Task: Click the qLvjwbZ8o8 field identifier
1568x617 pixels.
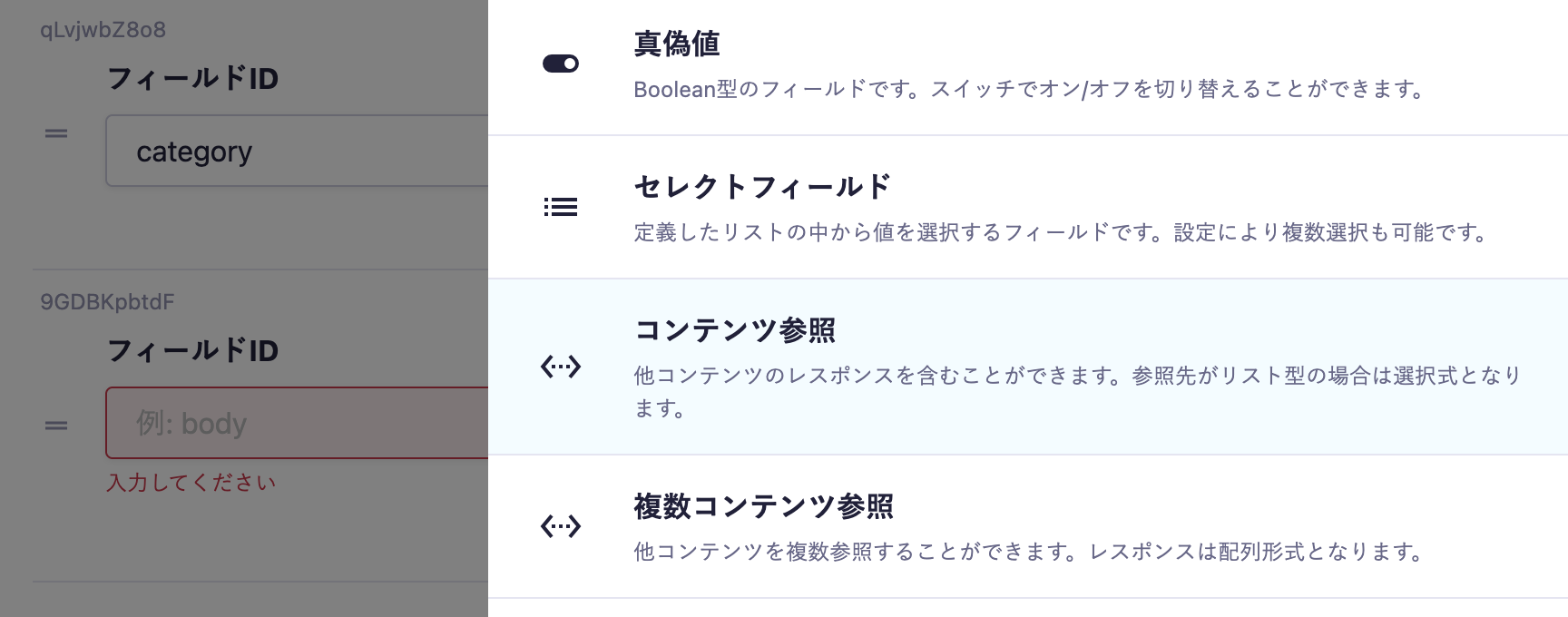Action: [103, 30]
